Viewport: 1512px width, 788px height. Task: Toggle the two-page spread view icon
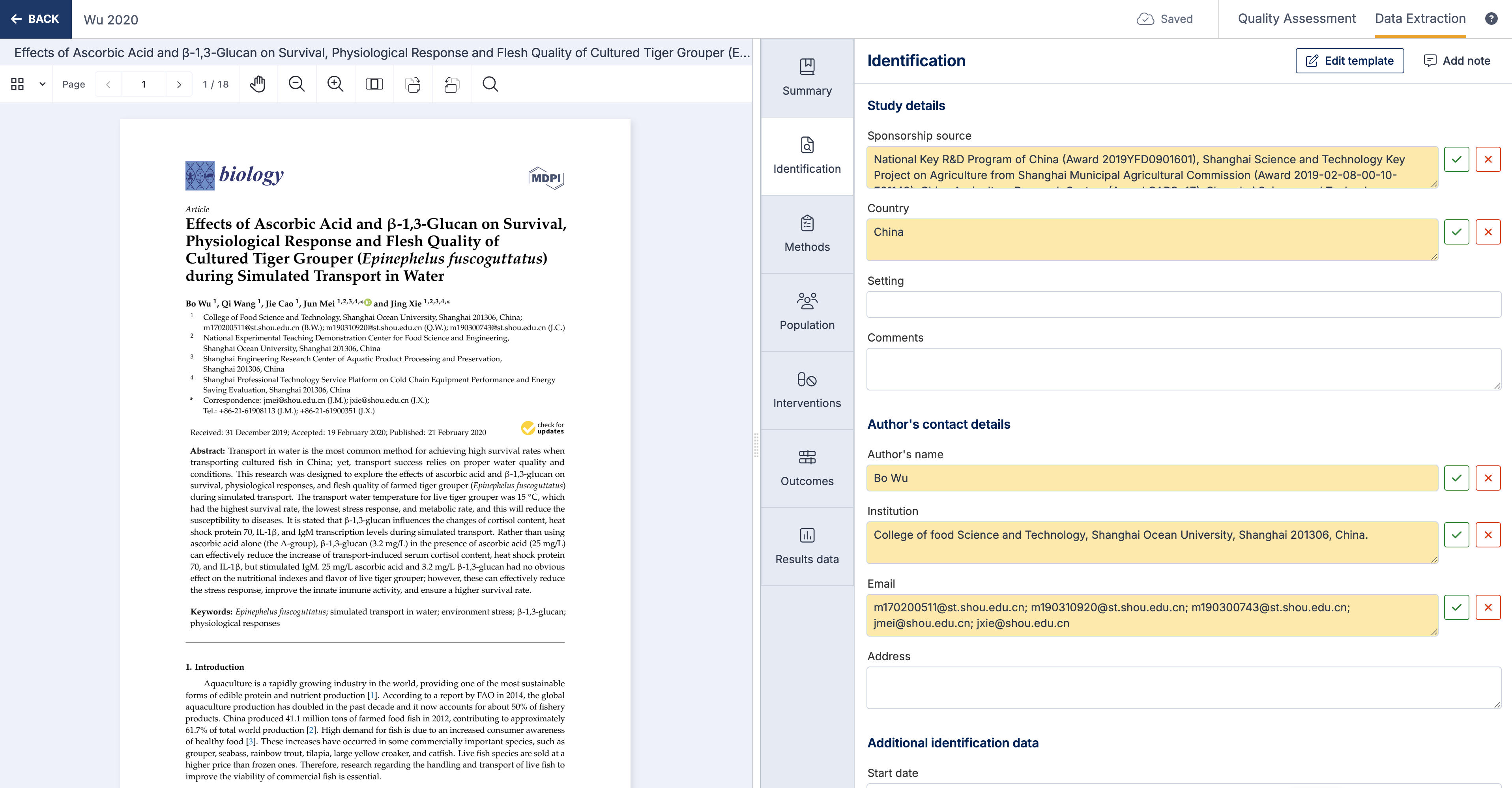pos(374,84)
